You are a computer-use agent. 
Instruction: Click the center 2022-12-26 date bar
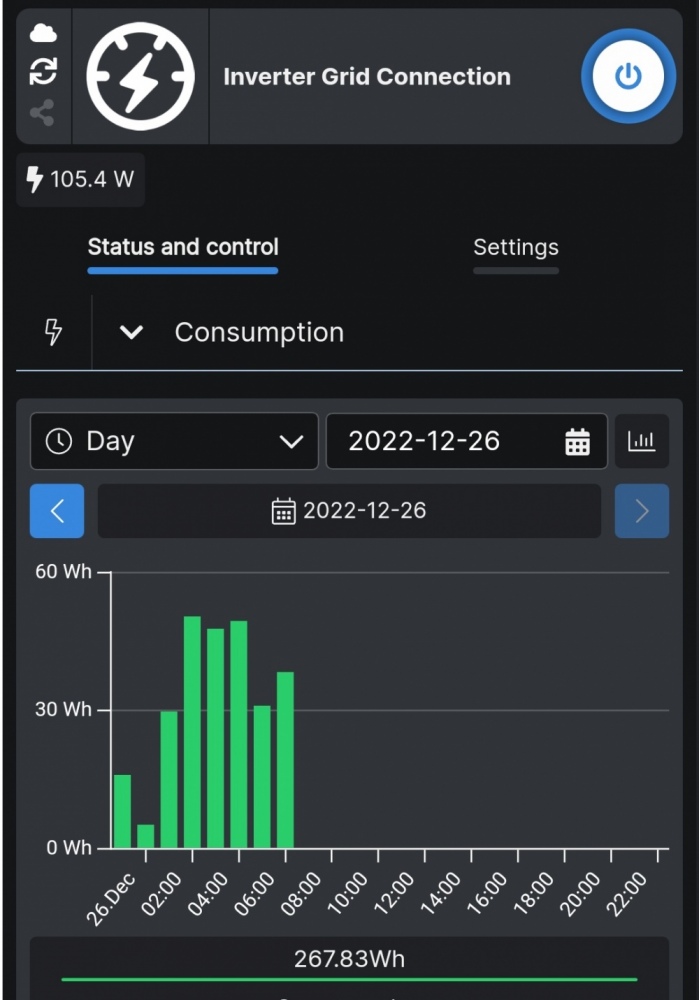point(349,511)
